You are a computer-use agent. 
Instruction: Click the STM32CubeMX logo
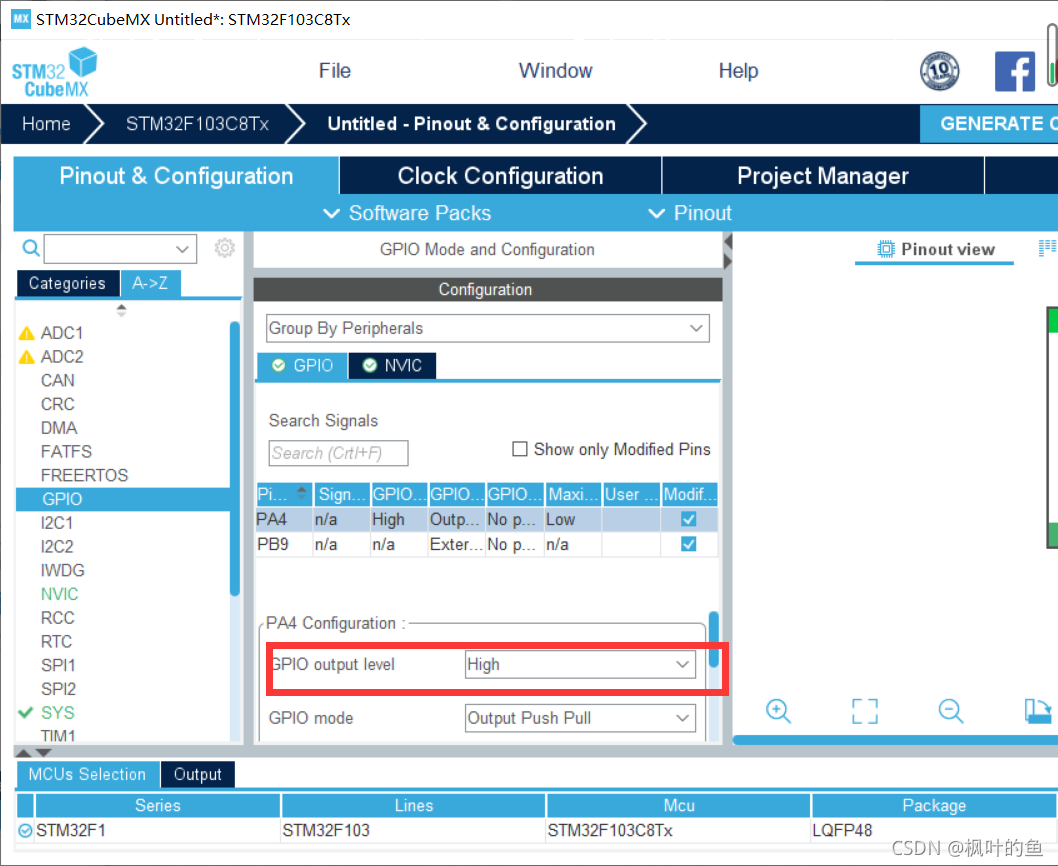(x=54, y=73)
